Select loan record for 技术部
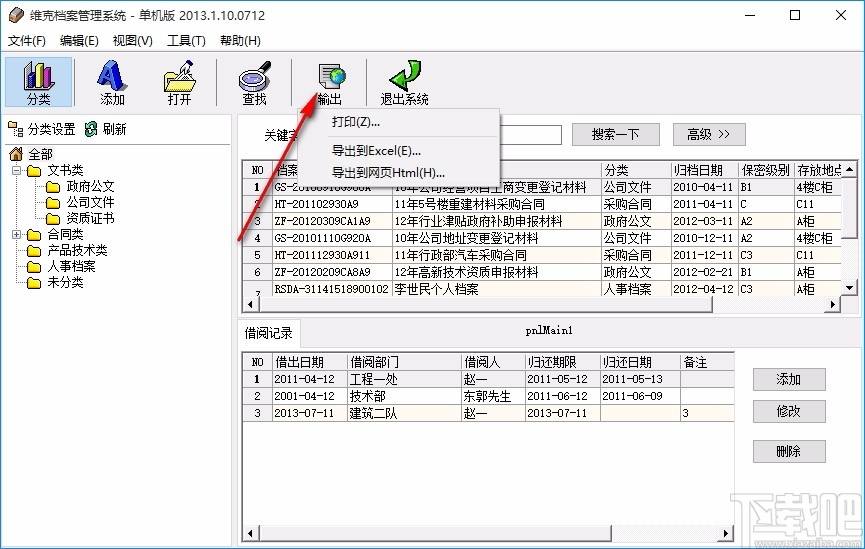The image size is (865, 549). pyautogui.click(x=488, y=396)
